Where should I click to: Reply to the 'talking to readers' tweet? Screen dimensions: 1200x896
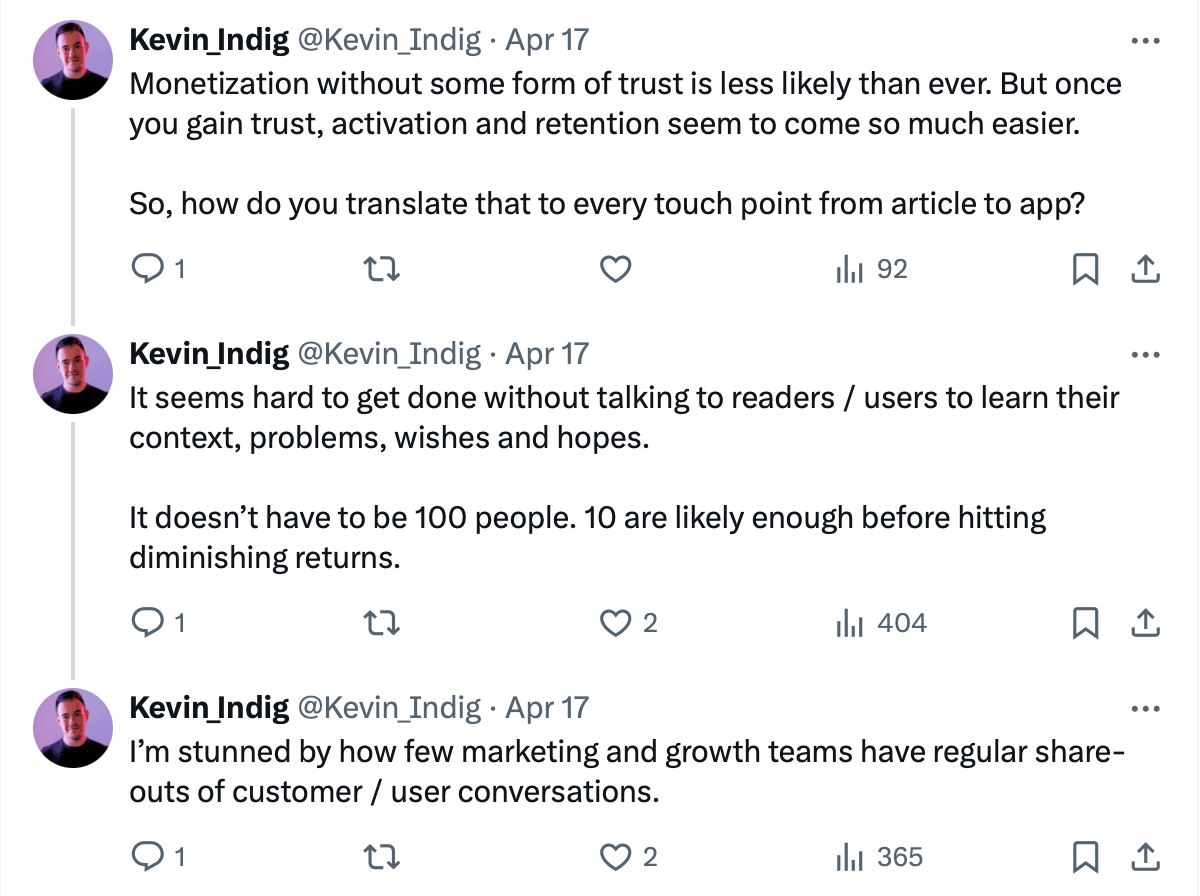pos(148,623)
